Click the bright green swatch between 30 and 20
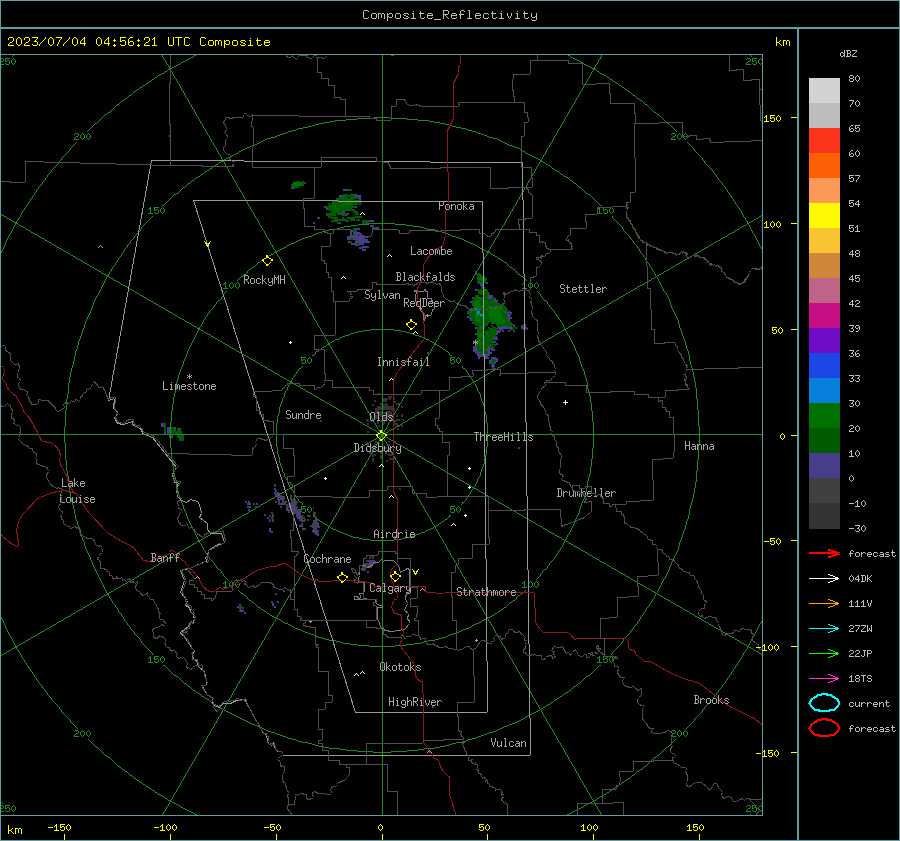This screenshot has width=900, height=841. pyautogui.click(x=824, y=415)
